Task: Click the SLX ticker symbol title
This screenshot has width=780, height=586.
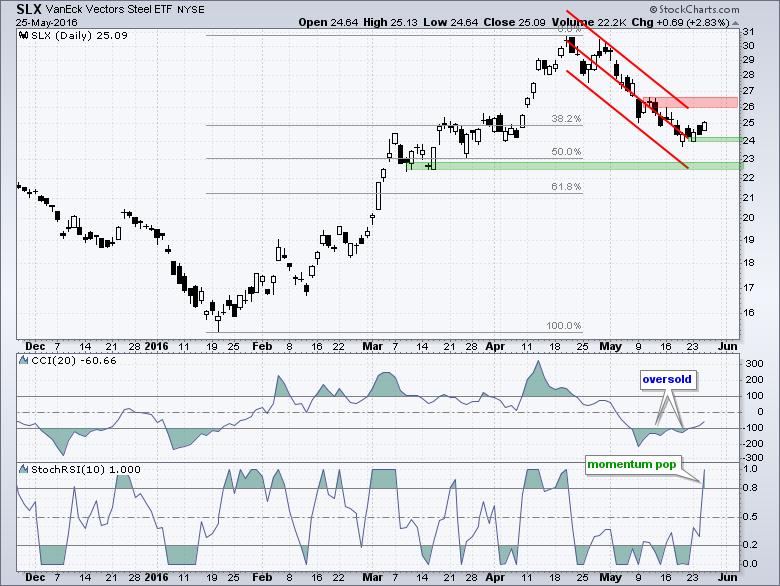Action: tap(29, 9)
